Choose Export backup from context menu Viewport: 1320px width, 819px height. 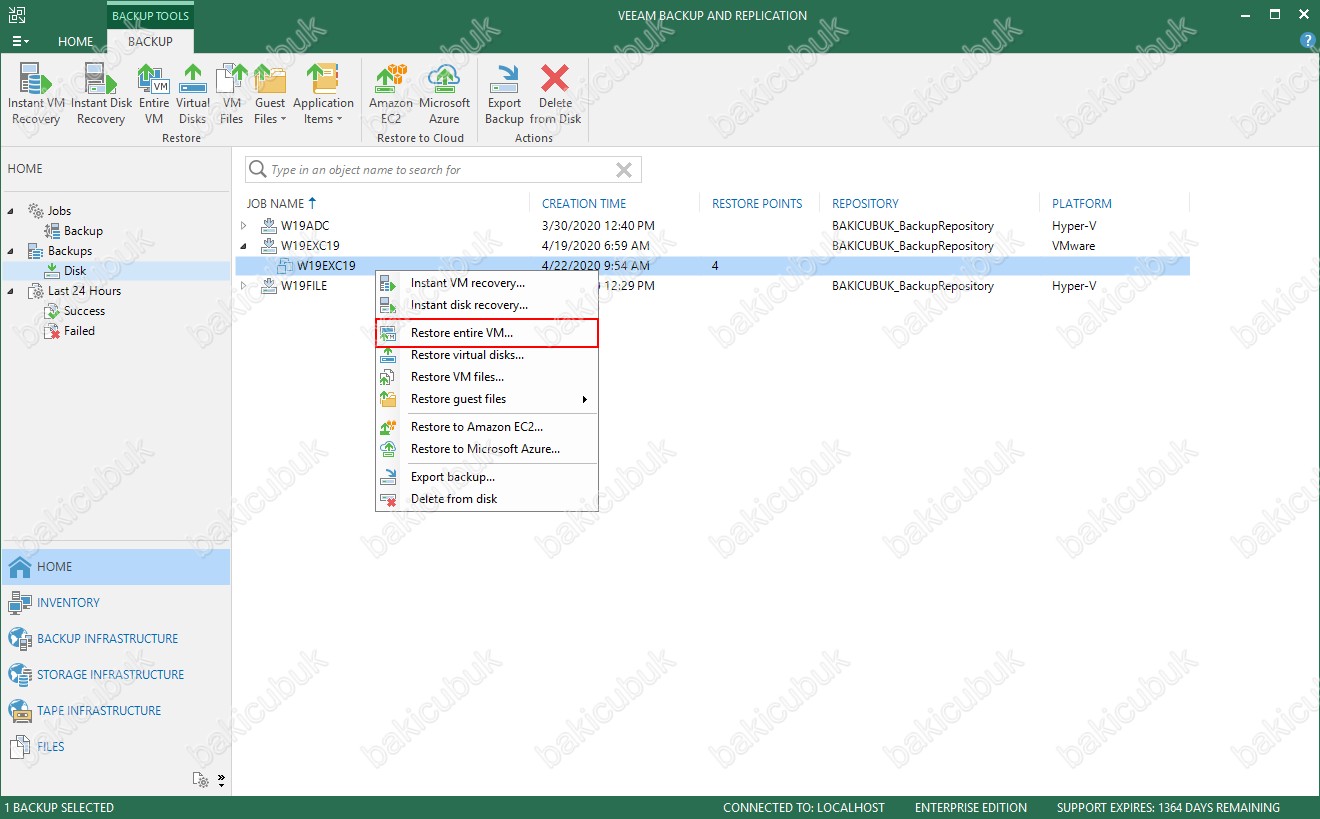tap(487, 477)
